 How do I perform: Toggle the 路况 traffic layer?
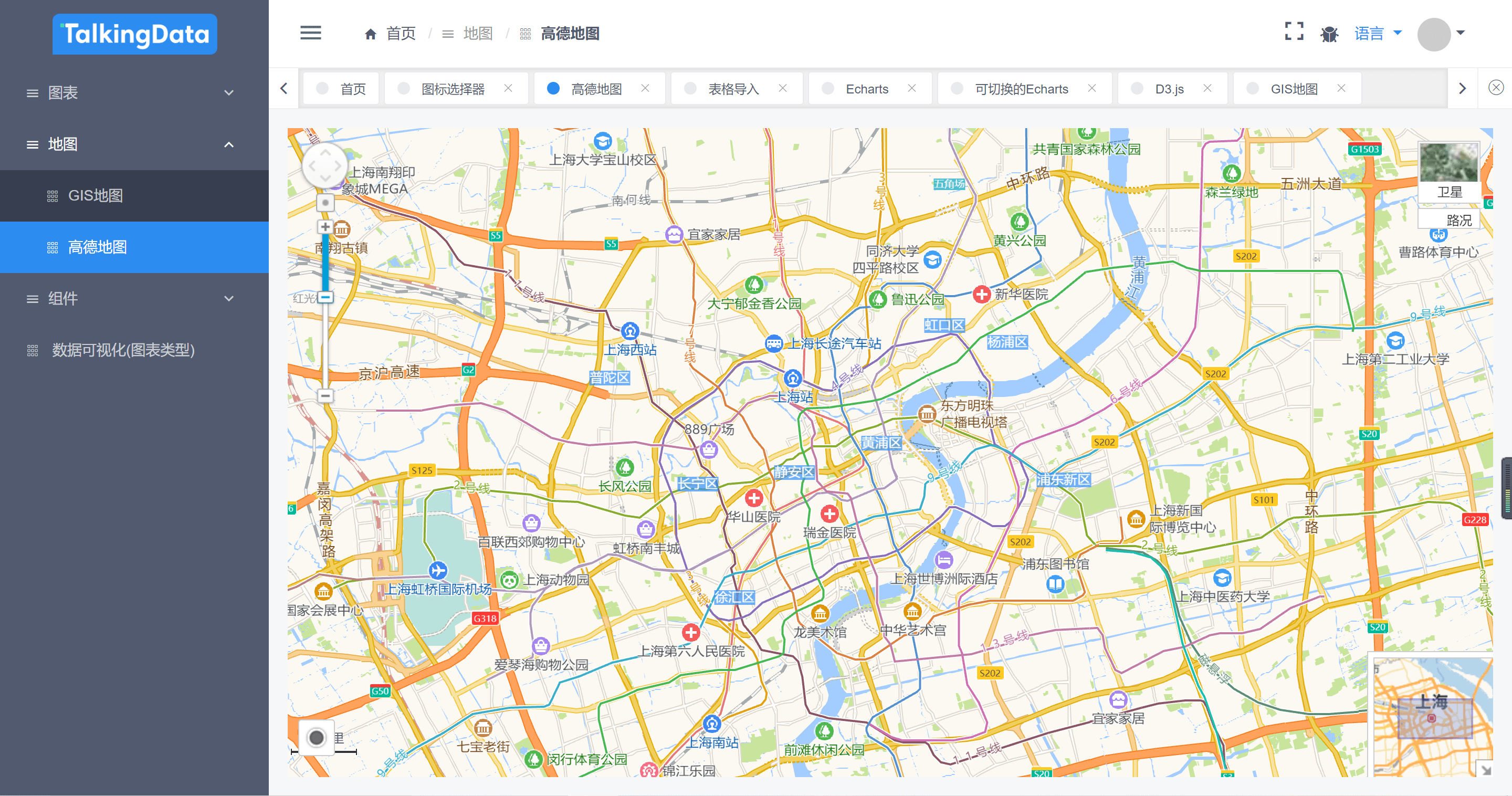coord(1448,219)
